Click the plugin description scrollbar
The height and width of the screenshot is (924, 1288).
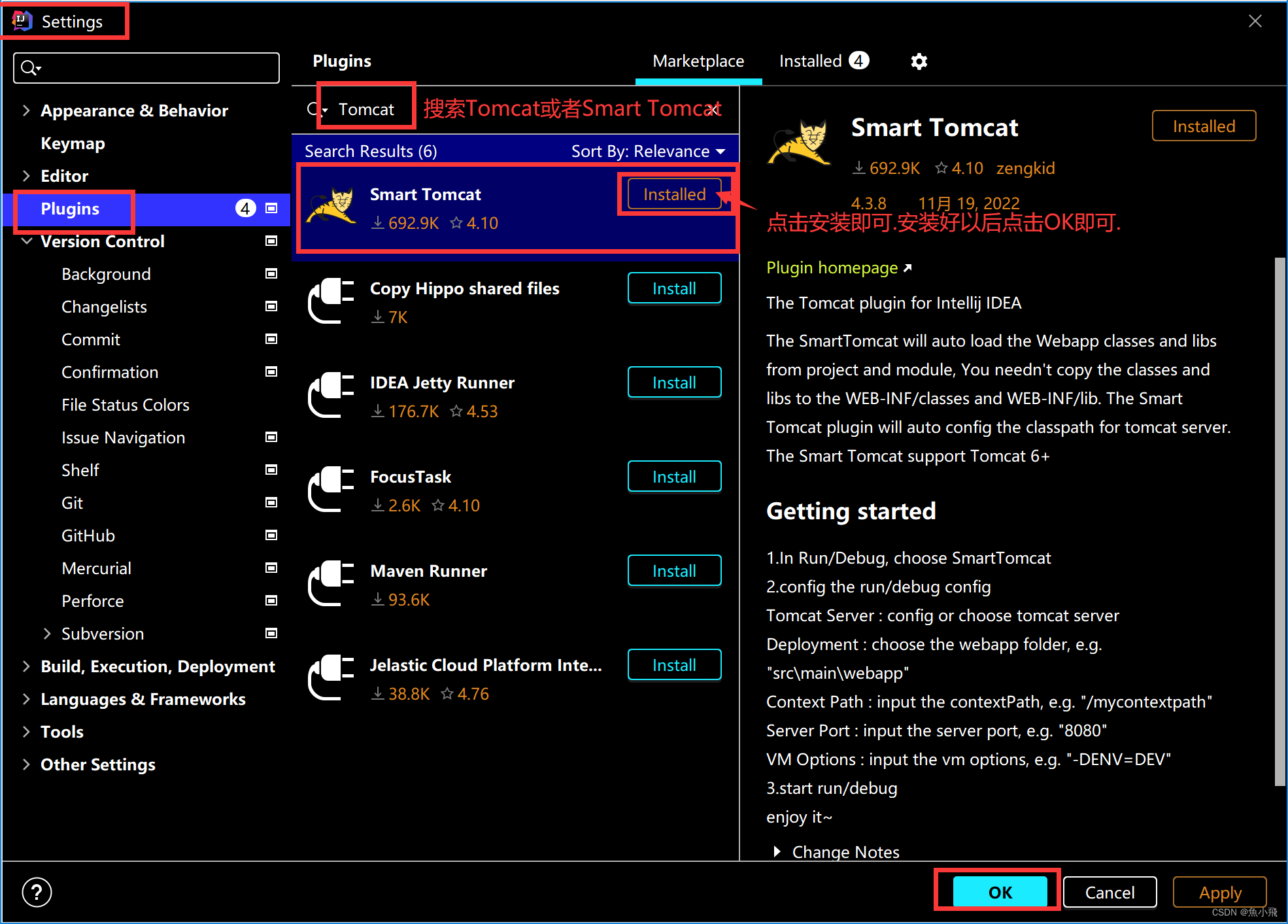click(1280, 521)
